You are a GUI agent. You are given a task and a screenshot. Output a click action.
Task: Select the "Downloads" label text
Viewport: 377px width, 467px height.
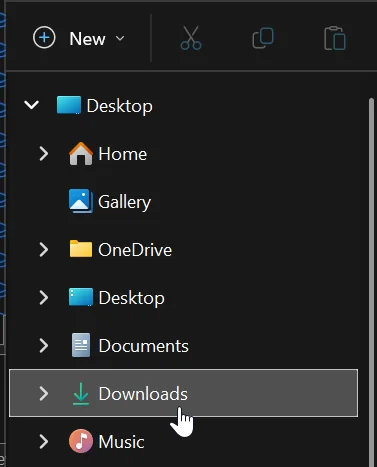143,394
